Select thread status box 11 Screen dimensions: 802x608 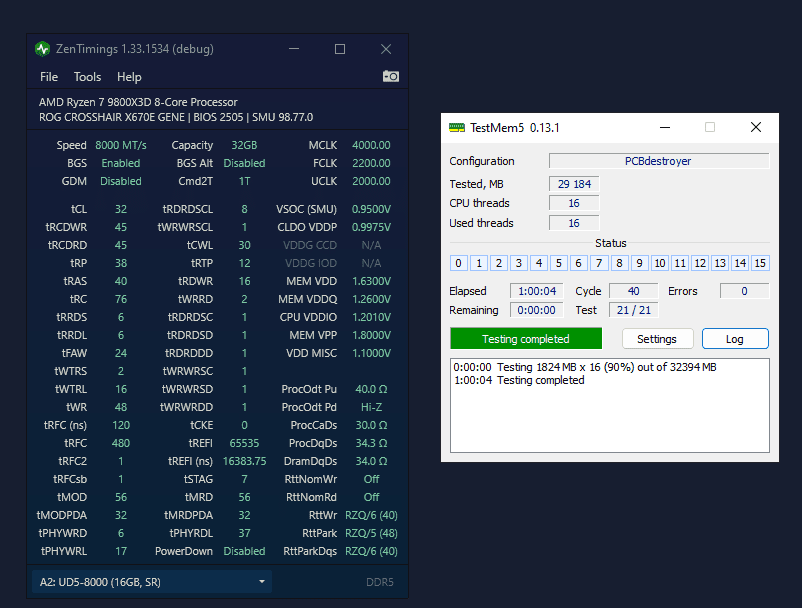click(680, 263)
